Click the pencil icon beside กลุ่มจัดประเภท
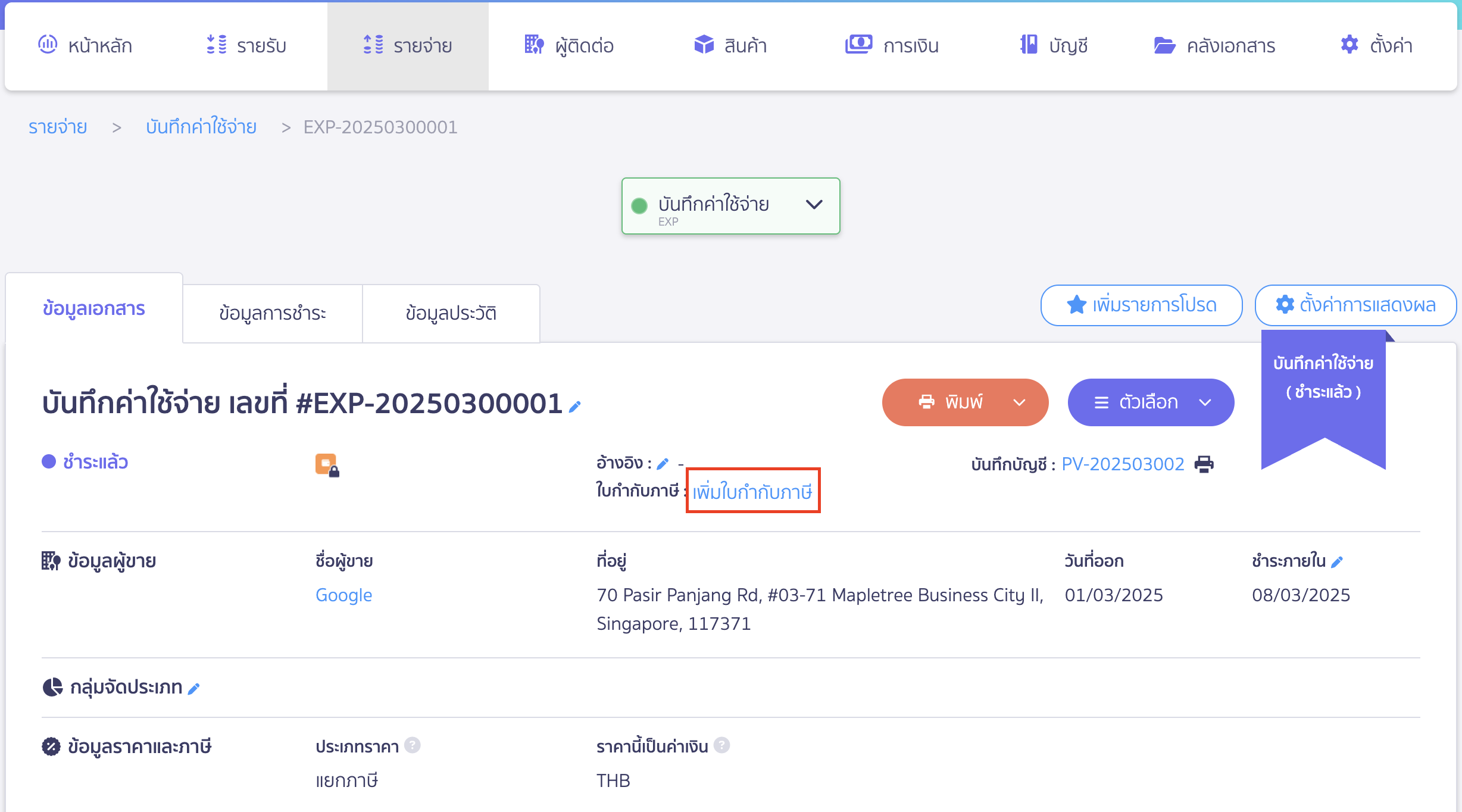This screenshot has height=812, width=1462. coord(193,689)
